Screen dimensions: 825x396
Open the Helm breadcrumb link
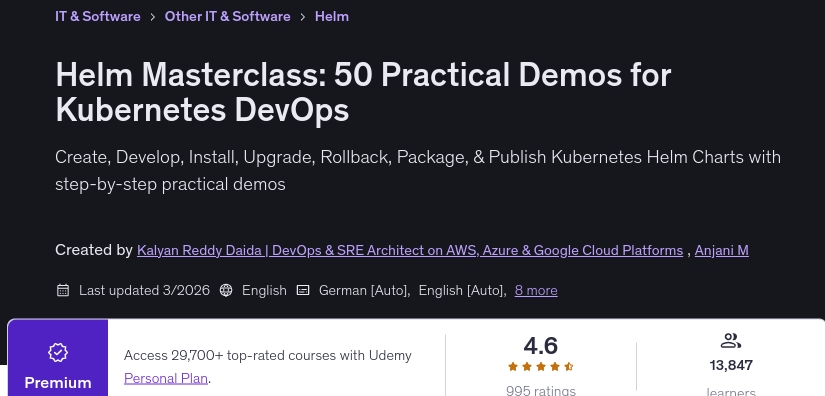pos(331,16)
